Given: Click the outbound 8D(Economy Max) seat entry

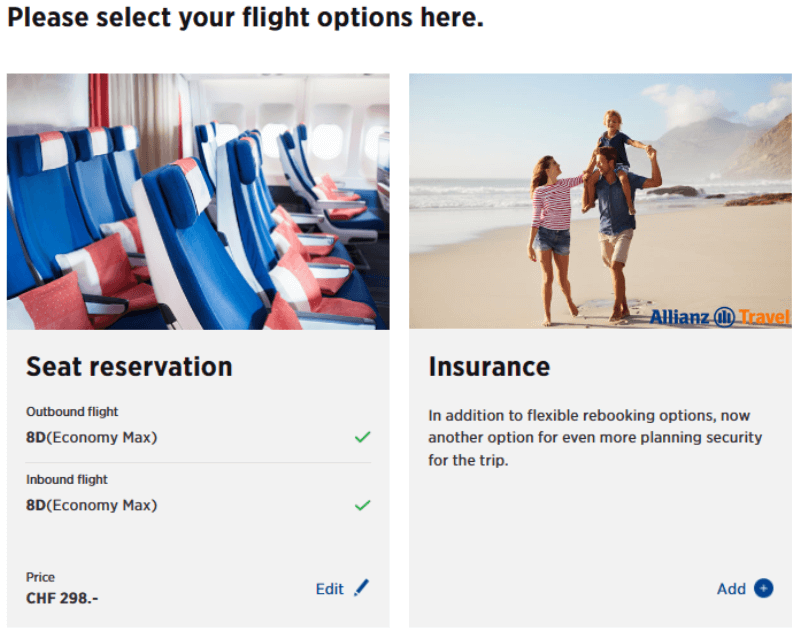Looking at the screenshot, I should [x=91, y=437].
